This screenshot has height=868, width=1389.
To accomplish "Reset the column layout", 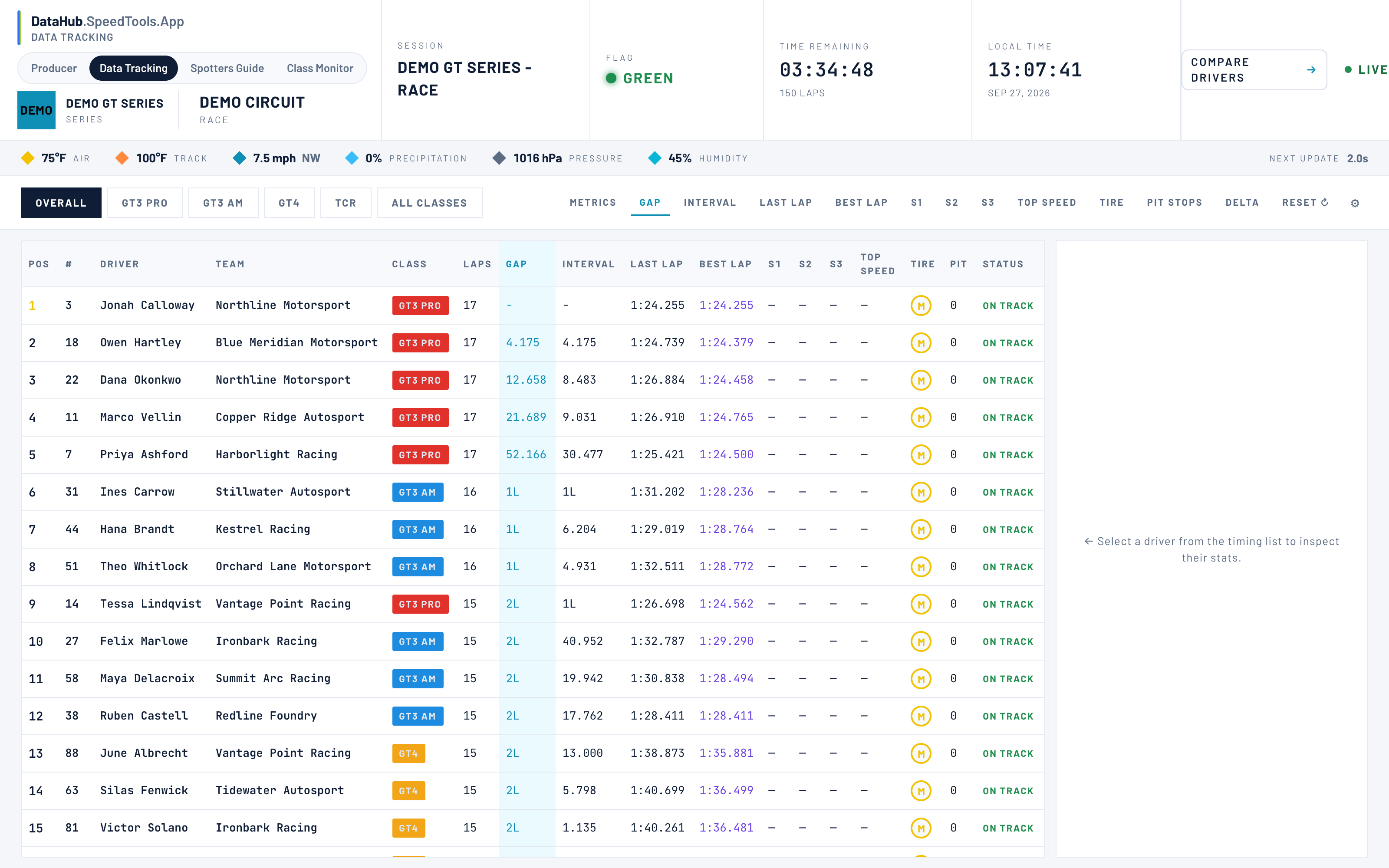I will pyautogui.click(x=1305, y=203).
